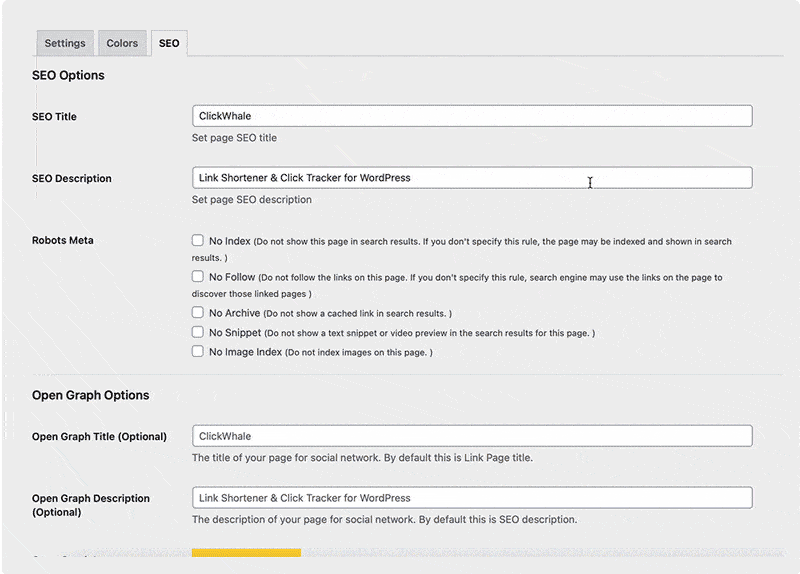This screenshot has height=574, width=800.
Task: Tick the No Archive checkbox
Action: coord(197,312)
